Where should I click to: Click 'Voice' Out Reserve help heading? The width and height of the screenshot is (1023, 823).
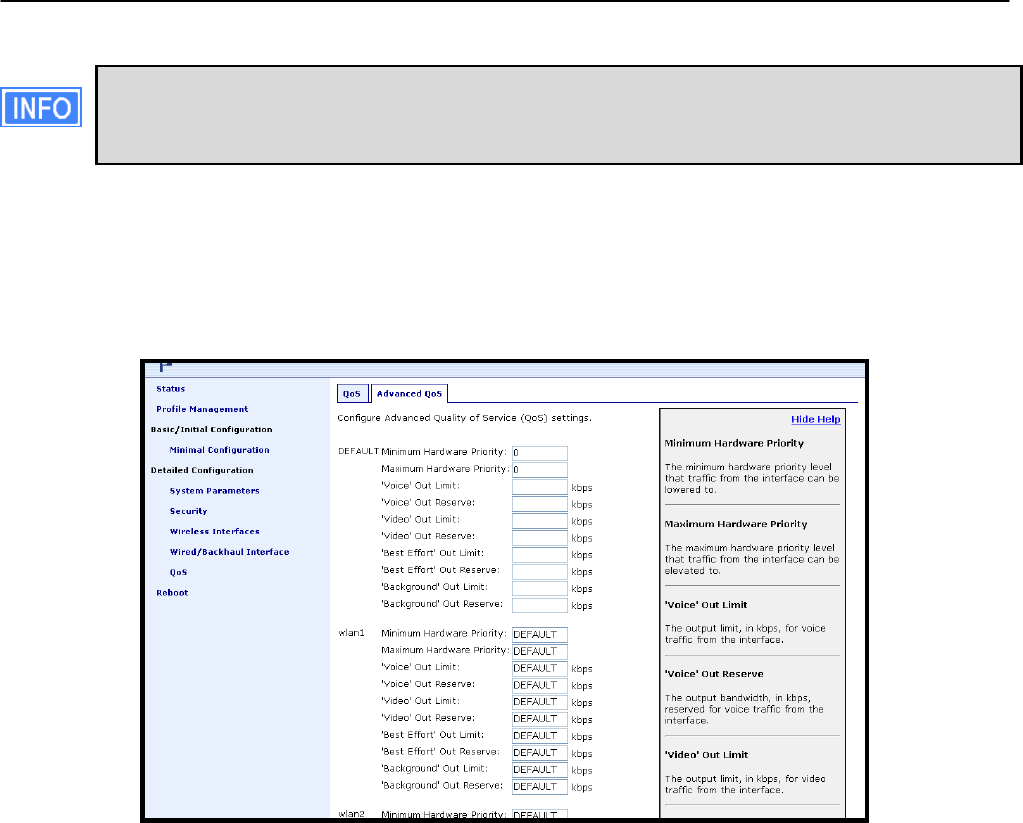(x=714, y=674)
